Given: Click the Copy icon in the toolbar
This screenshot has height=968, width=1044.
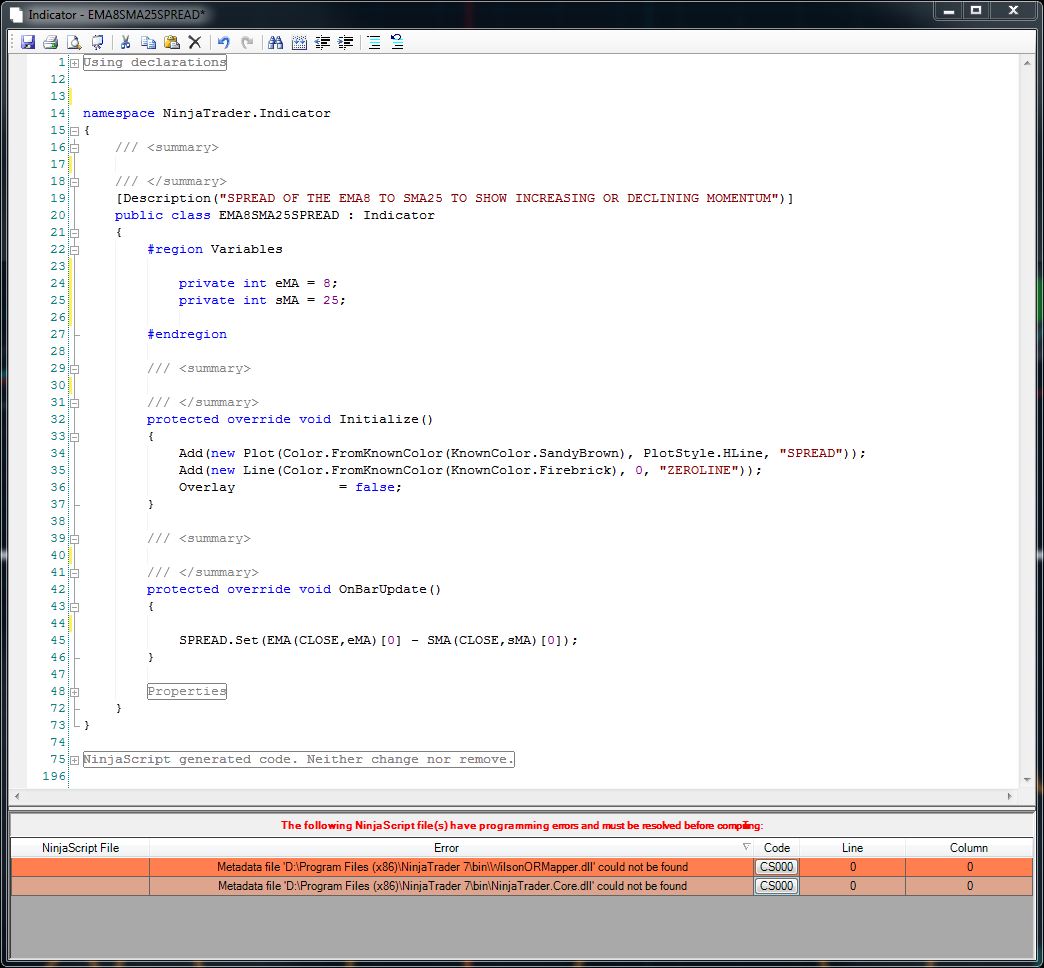Looking at the screenshot, I should pyautogui.click(x=148, y=42).
